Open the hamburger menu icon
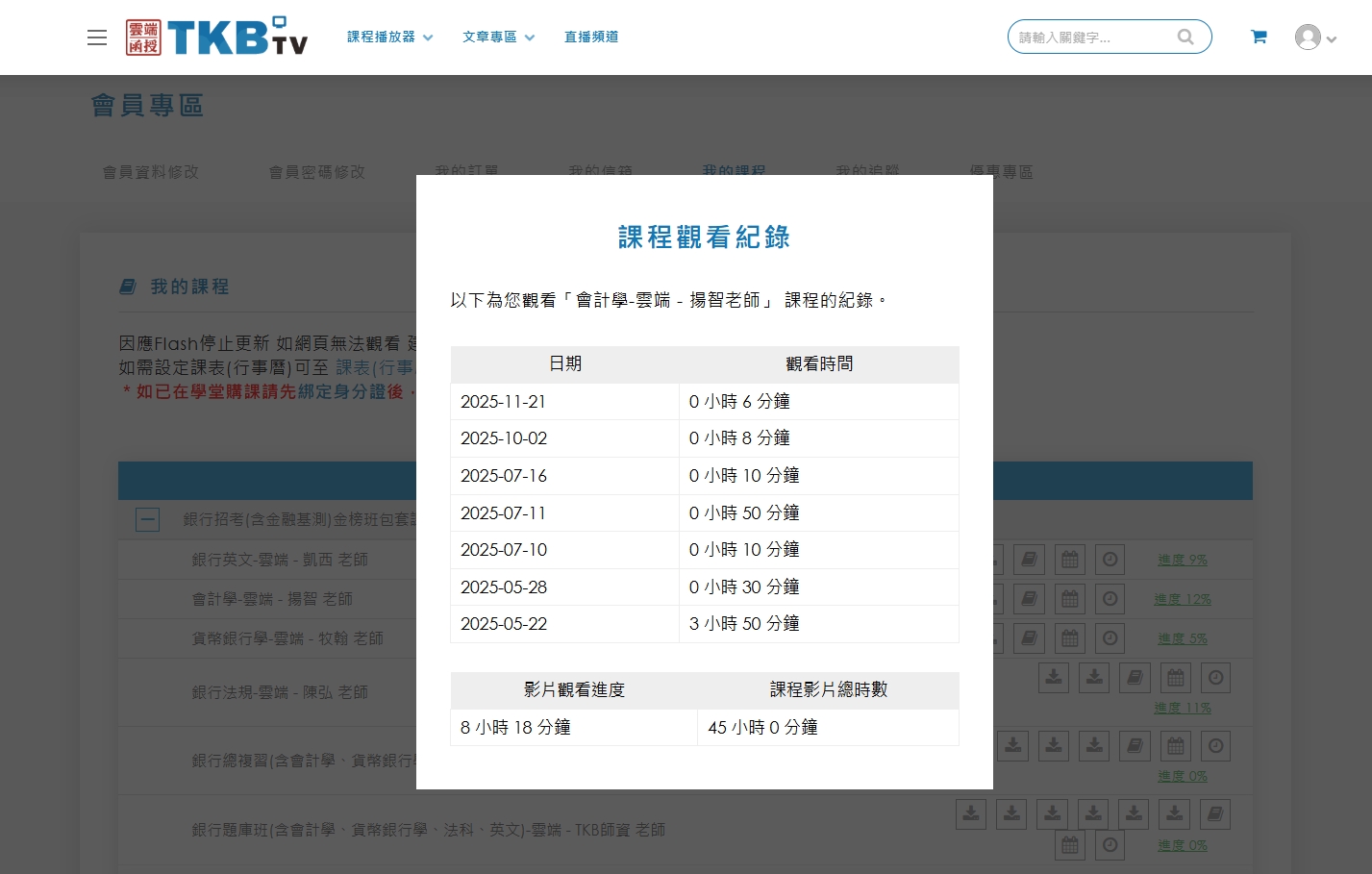The image size is (1372, 874). [97, 37]
